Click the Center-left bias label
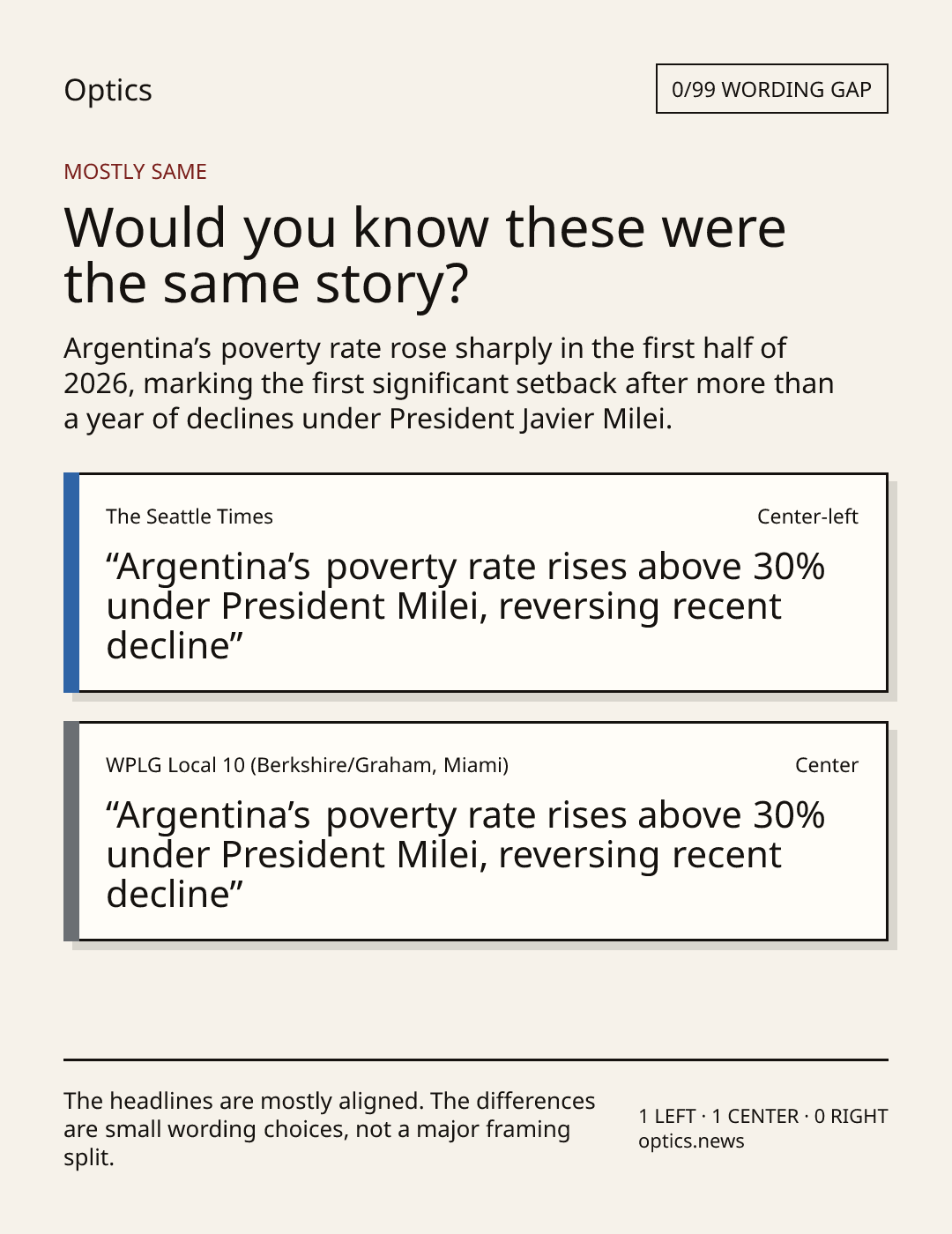This screenshot has width=952, height=1234. (x=807, y=517)
